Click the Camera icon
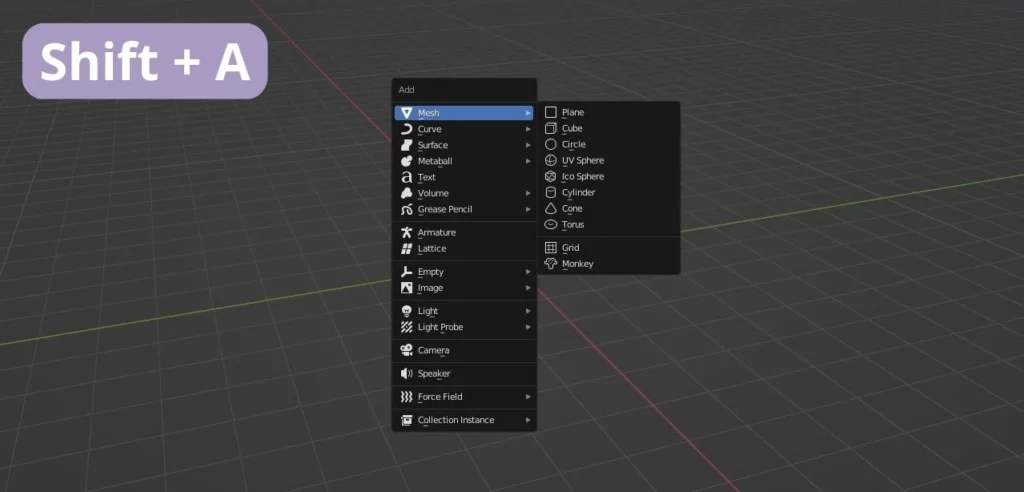Viewport: 1024px width, 492px height. [x=407, y=350]
